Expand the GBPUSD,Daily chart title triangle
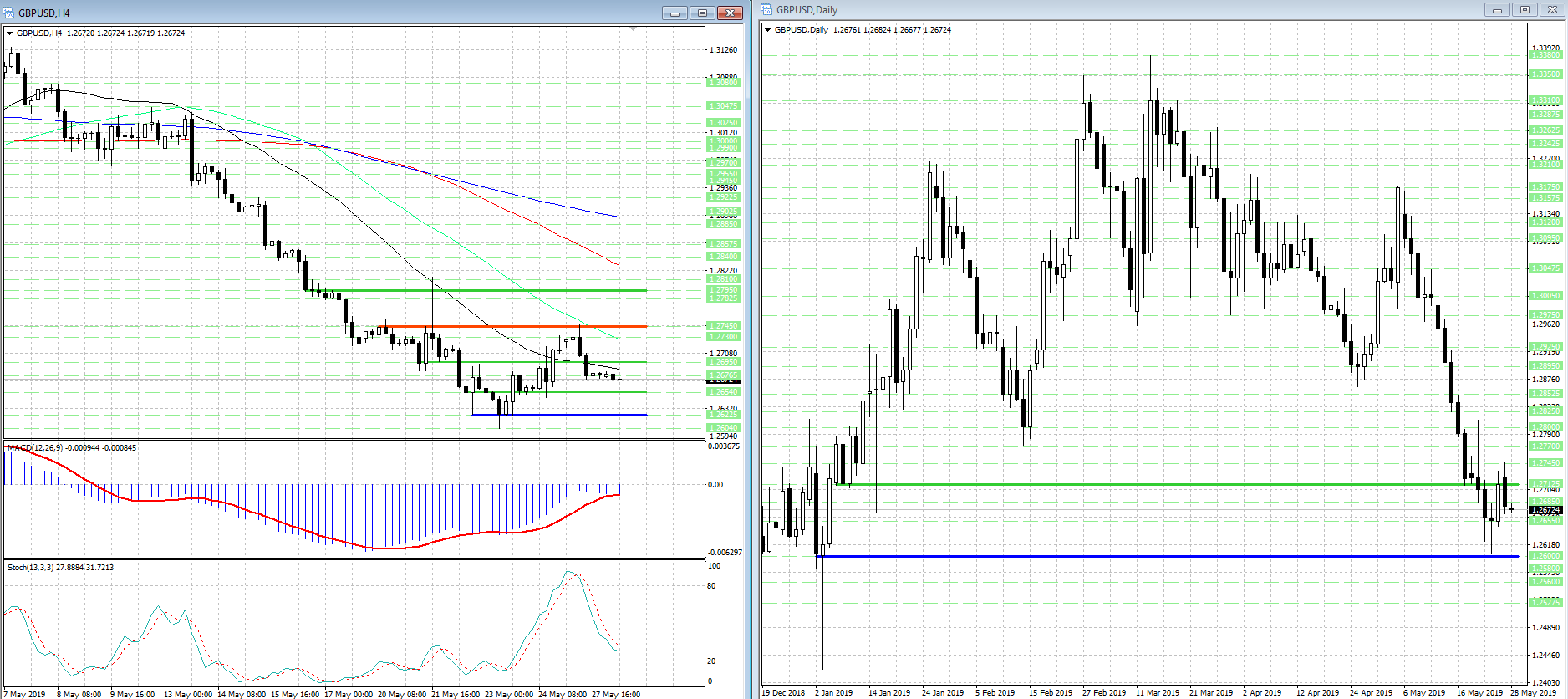Screen dimensions: 1568x699 pyautogui.click(x=768, y=30)
